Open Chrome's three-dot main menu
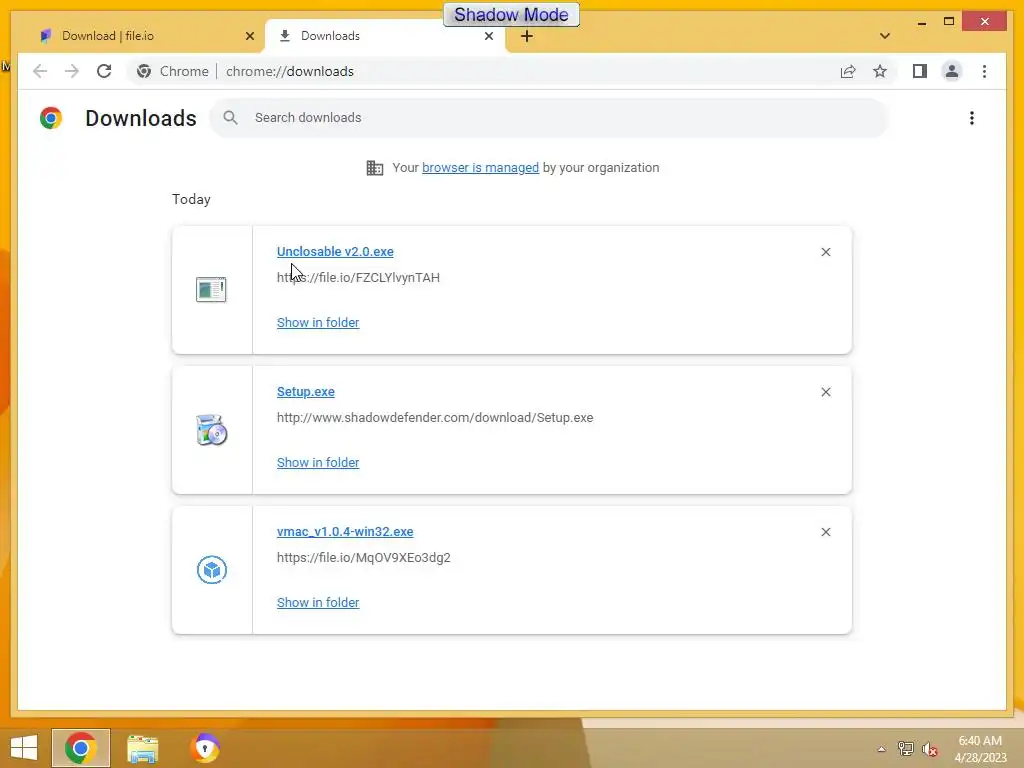Viewport: 1024px width, 768px height. coord(984,71)
